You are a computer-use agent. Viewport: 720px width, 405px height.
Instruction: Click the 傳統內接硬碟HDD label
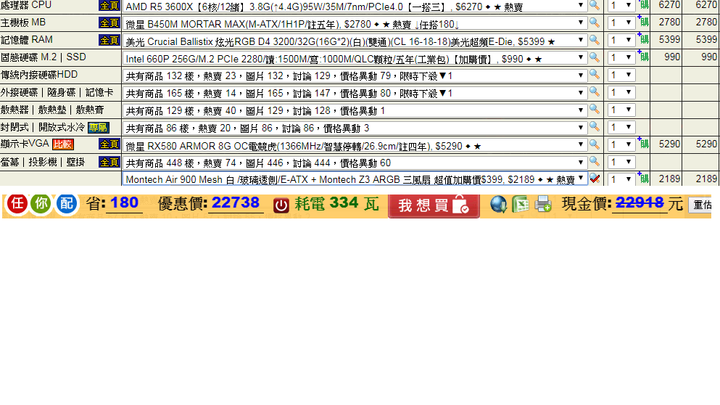point(39,74)
